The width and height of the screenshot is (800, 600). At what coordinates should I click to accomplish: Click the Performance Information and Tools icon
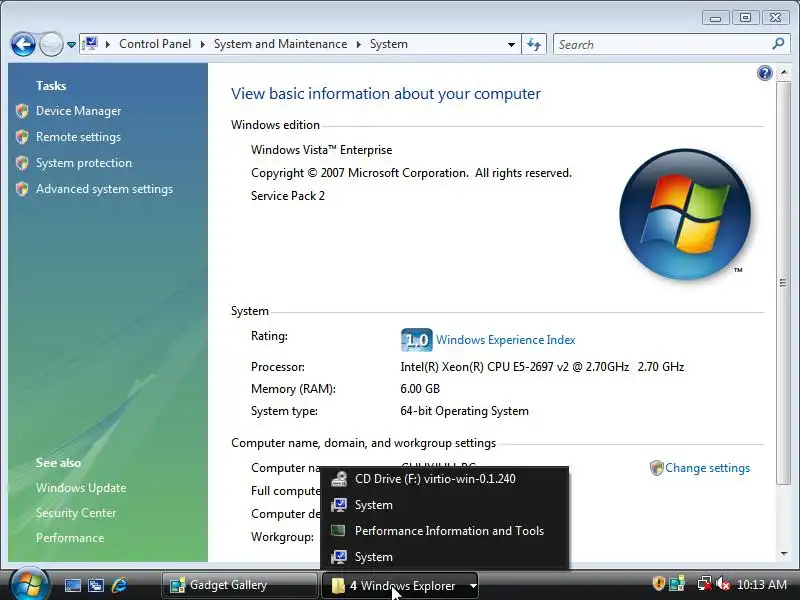click(x=338, y=531)
